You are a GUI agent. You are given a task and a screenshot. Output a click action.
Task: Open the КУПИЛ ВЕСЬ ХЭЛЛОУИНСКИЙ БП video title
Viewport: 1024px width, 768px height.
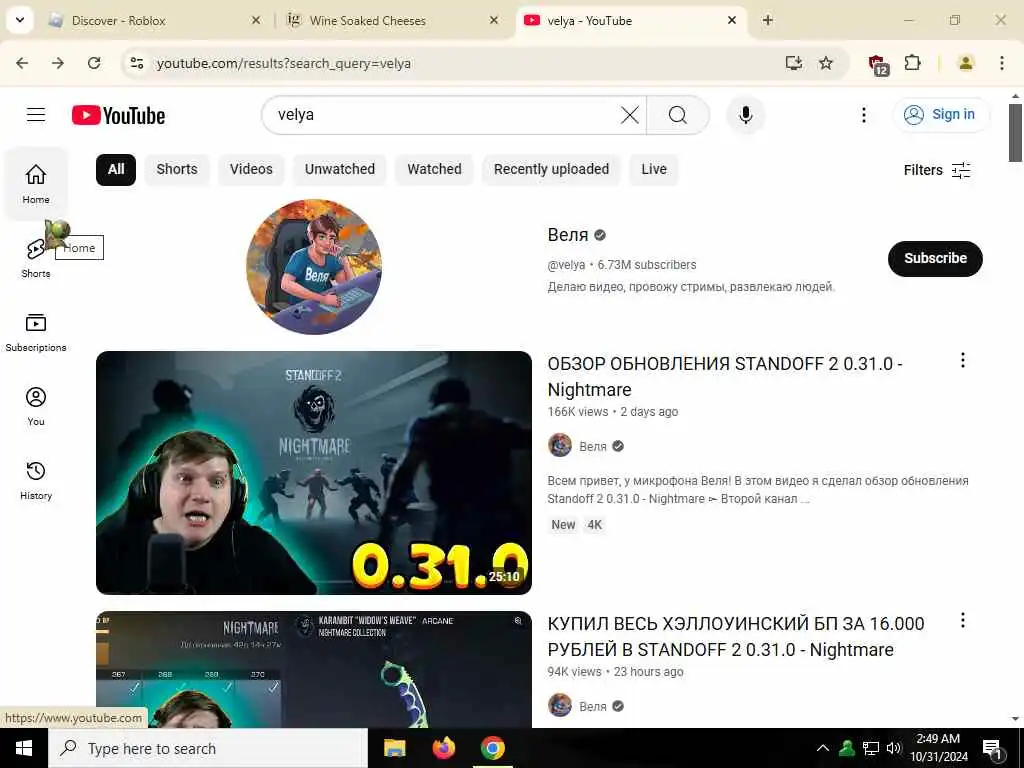click(x=736, y=637)
